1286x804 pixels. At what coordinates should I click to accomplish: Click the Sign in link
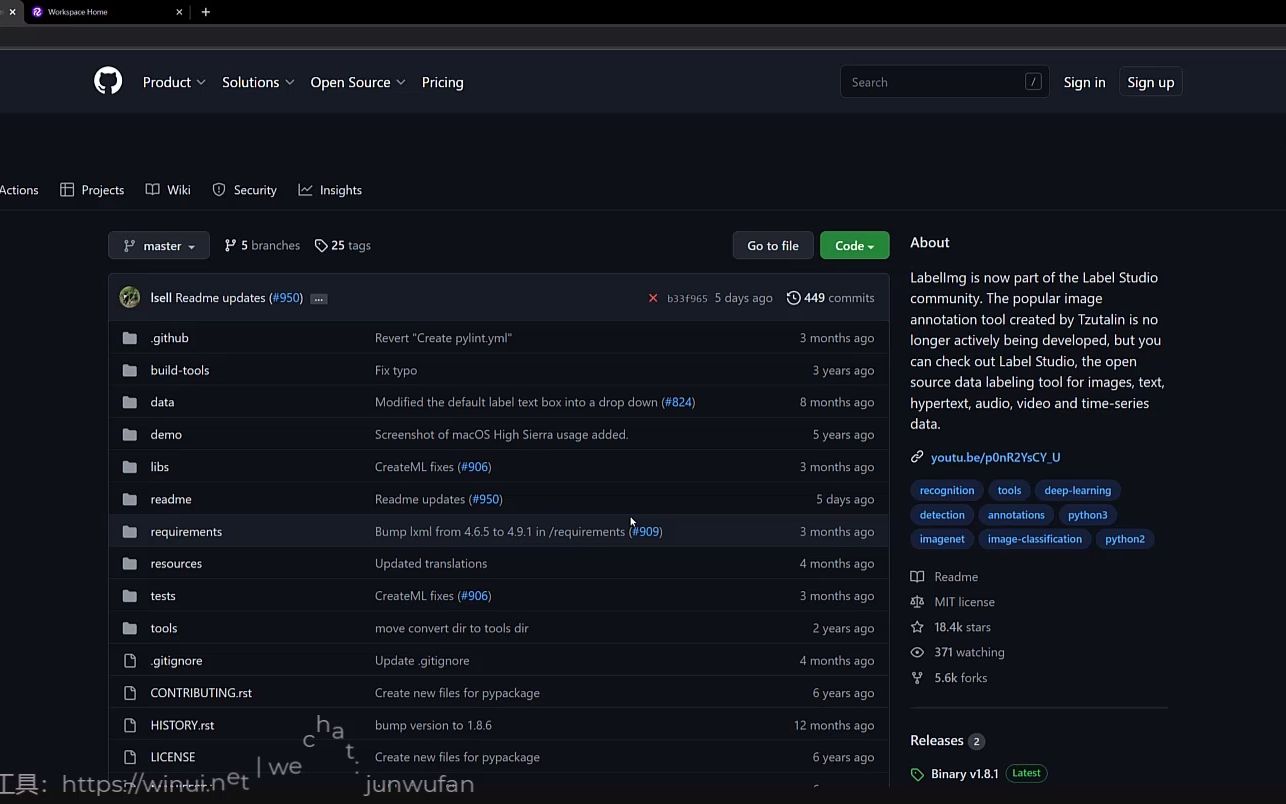pyautogui.click(x=1084, y=82)
